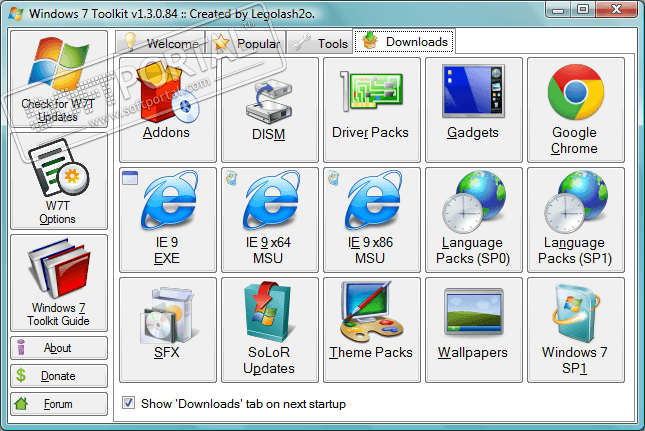Open W7T Options
Viewport: 645px width, 431px height.
pos(59,181)
